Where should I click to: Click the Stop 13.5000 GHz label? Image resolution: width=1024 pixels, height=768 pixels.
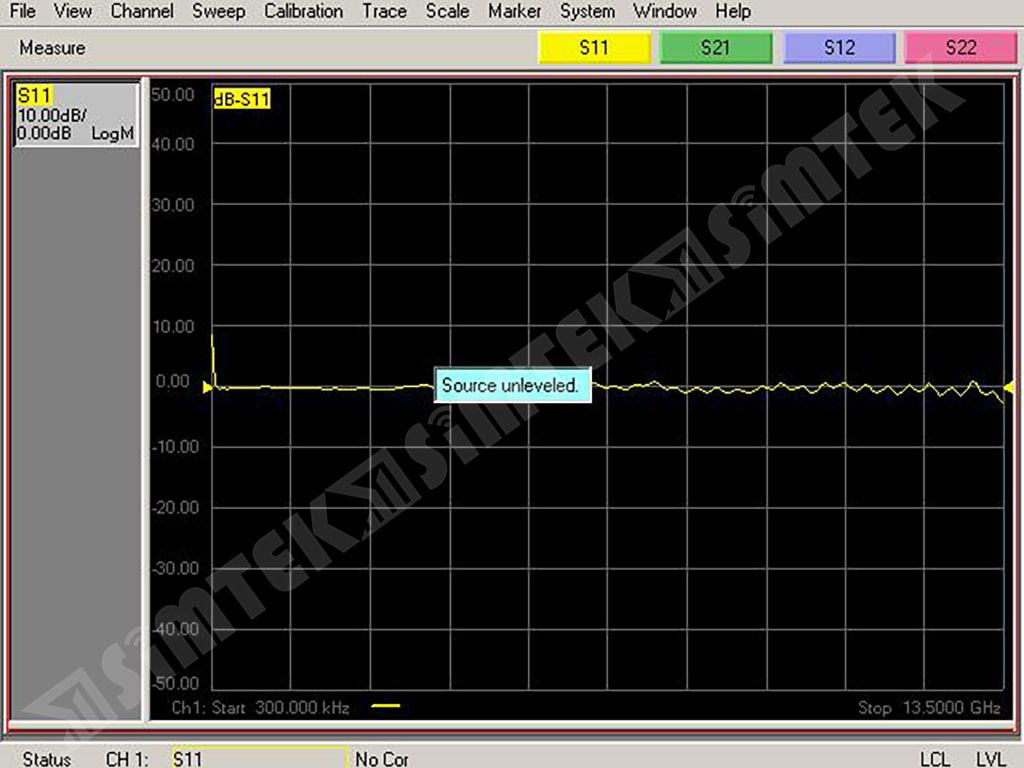(929, 708)
